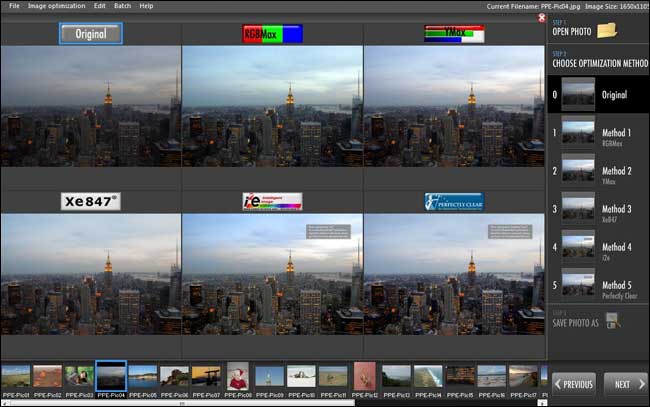Select the i2e logo label

pyautogui.click(x=272, y=201)
